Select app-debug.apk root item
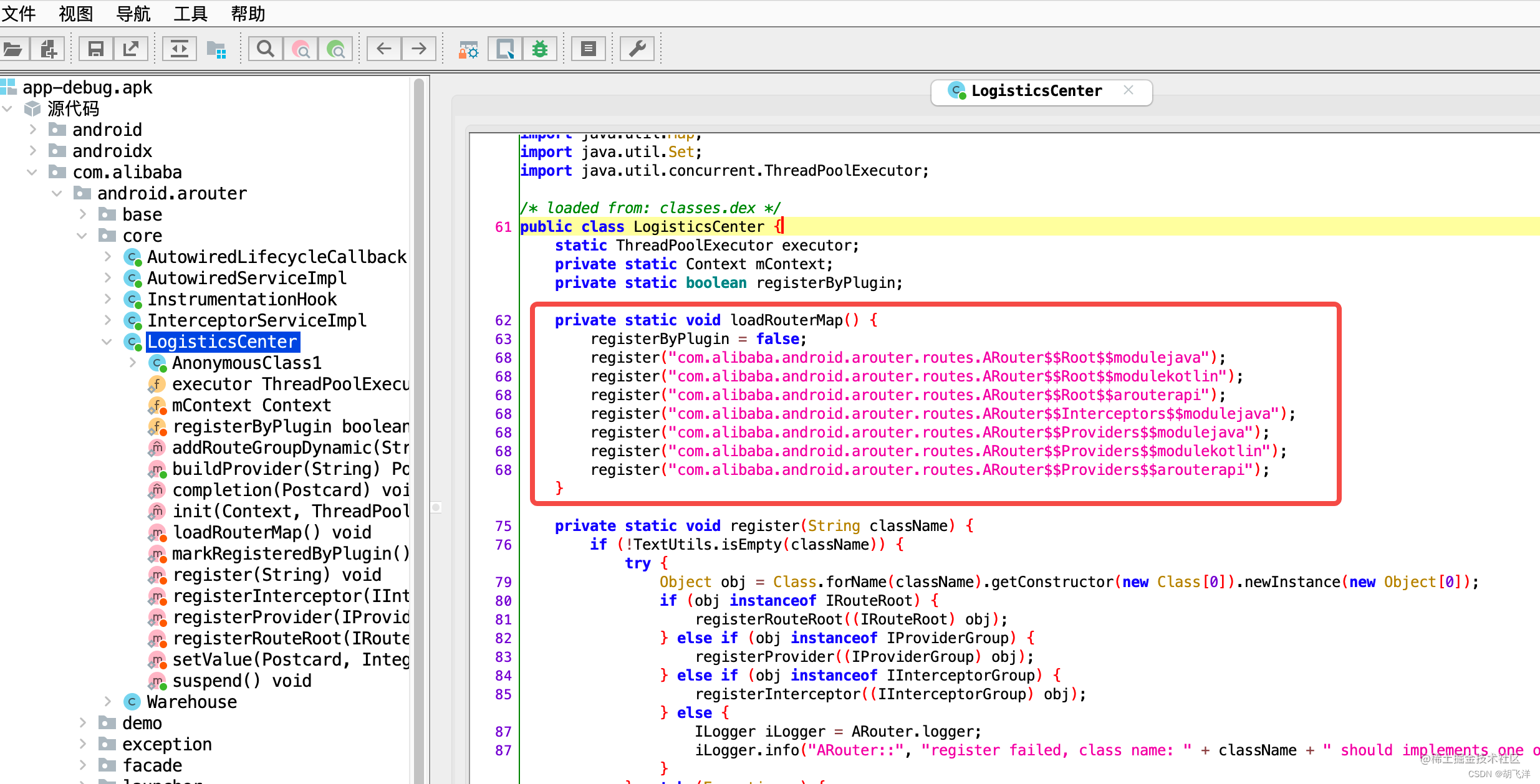Viewport: 1540px width, 784px height. (x=87, y=87)
